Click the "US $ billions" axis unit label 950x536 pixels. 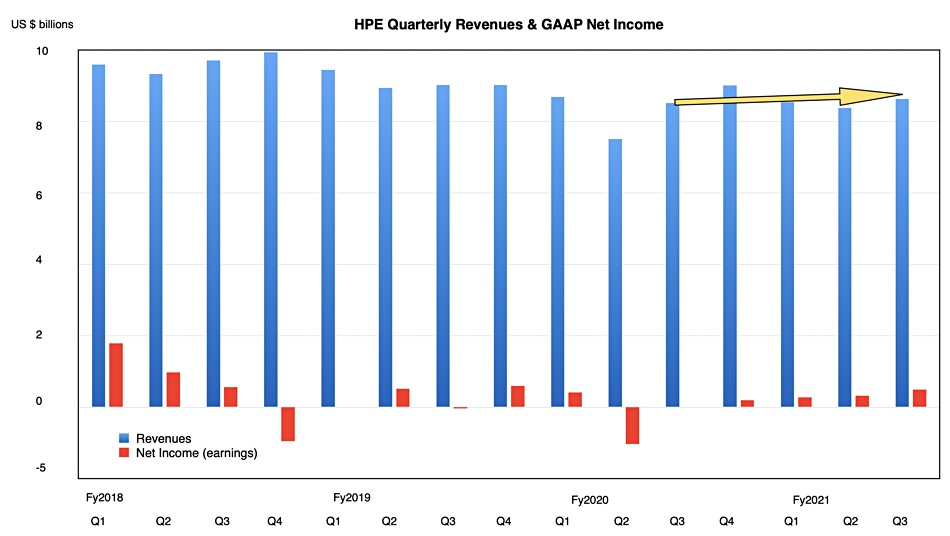(42, 24)
